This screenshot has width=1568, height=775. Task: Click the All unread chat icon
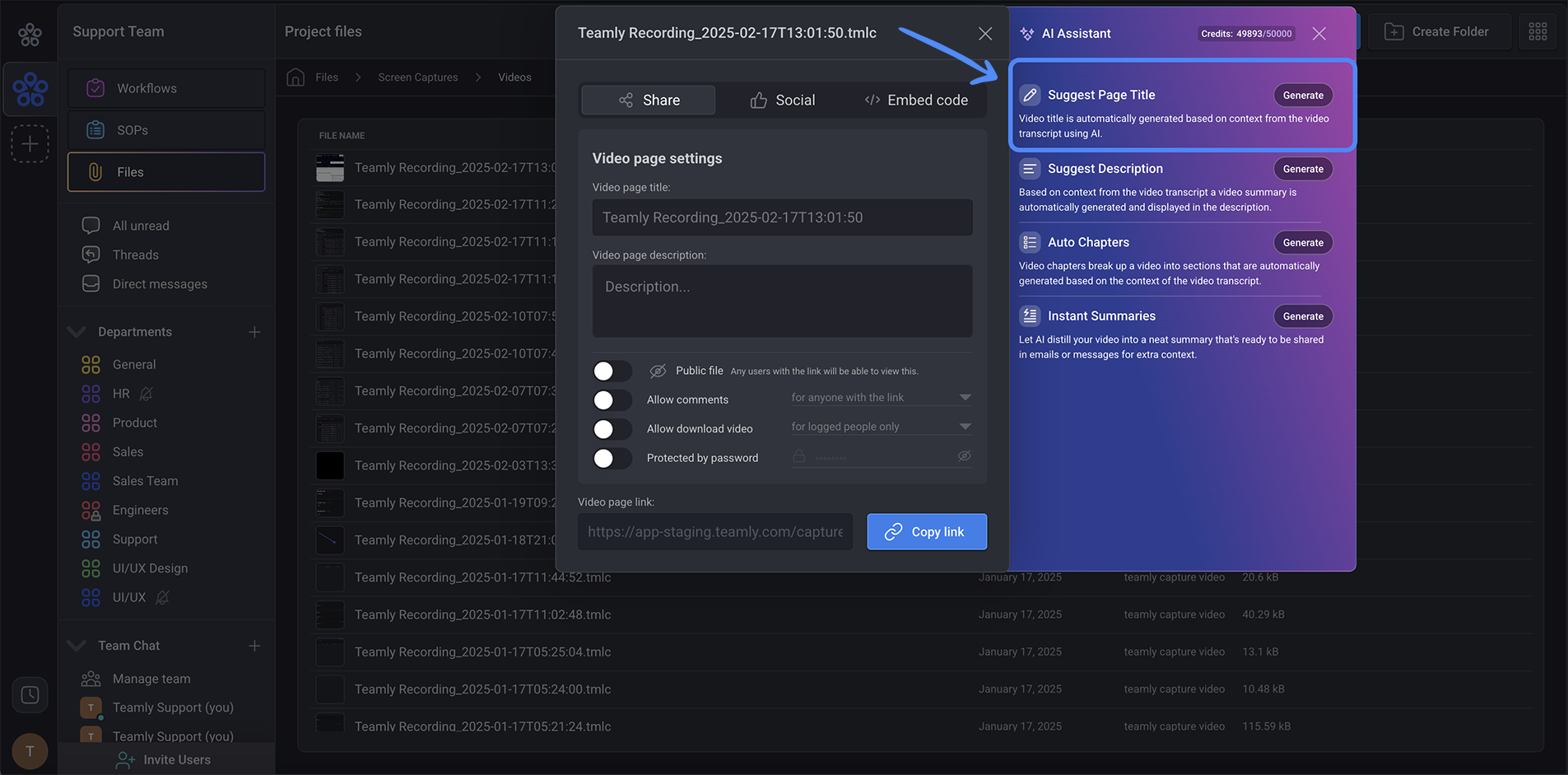pos(91,225)
